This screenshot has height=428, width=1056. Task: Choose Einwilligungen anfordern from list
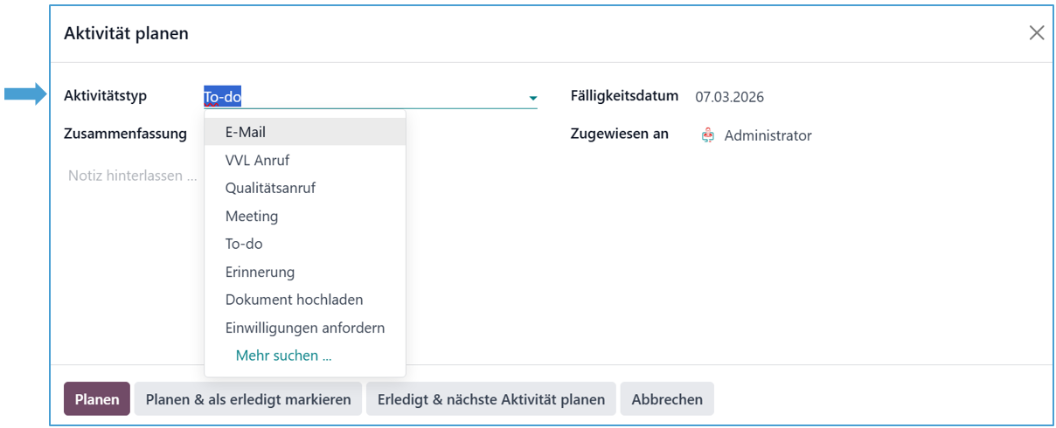point(305,328)
